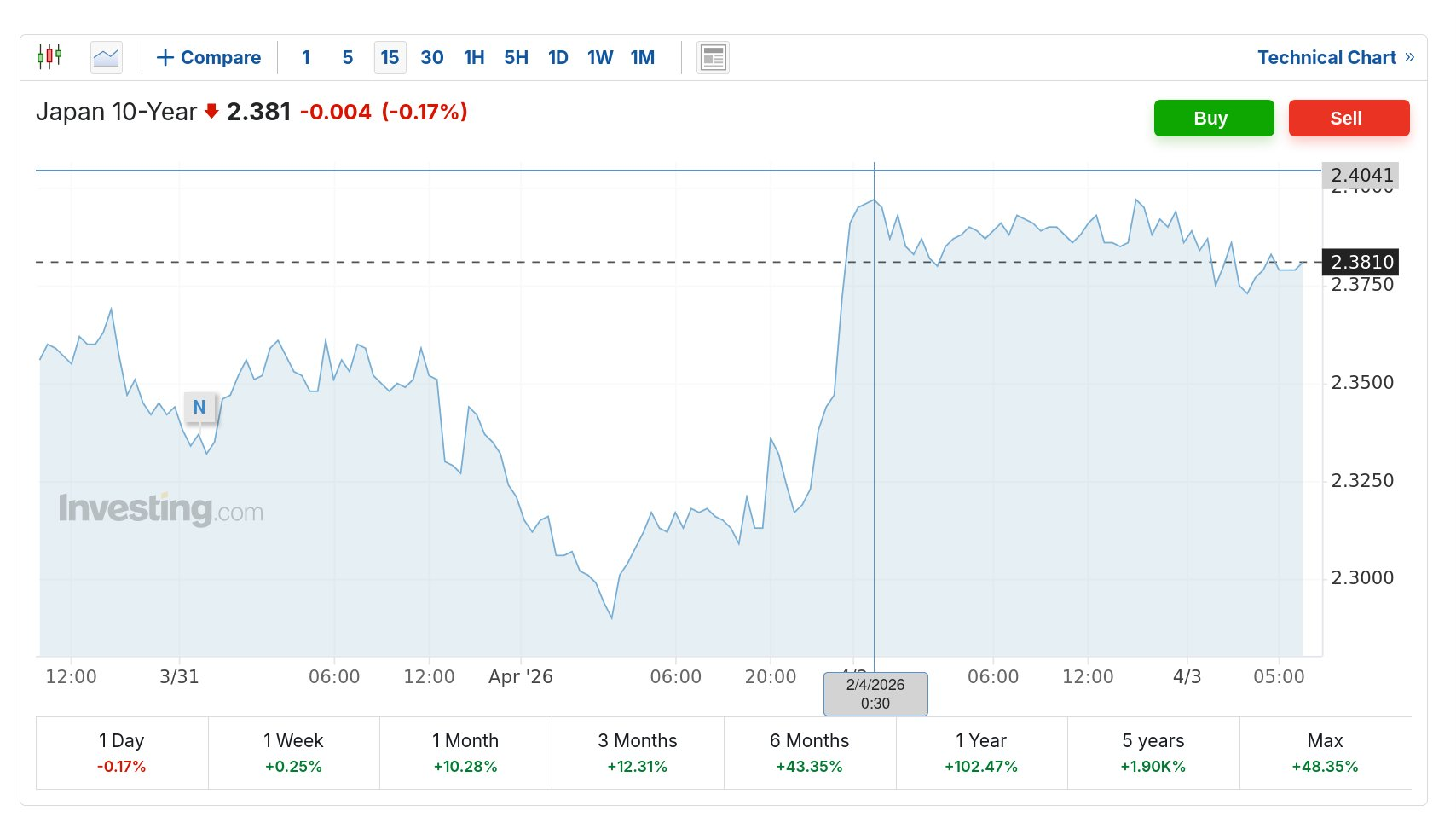Click the 2/4/2026 crosshair date tooltip
This screenshot has width=1456, height=823.
coord(875,693)
